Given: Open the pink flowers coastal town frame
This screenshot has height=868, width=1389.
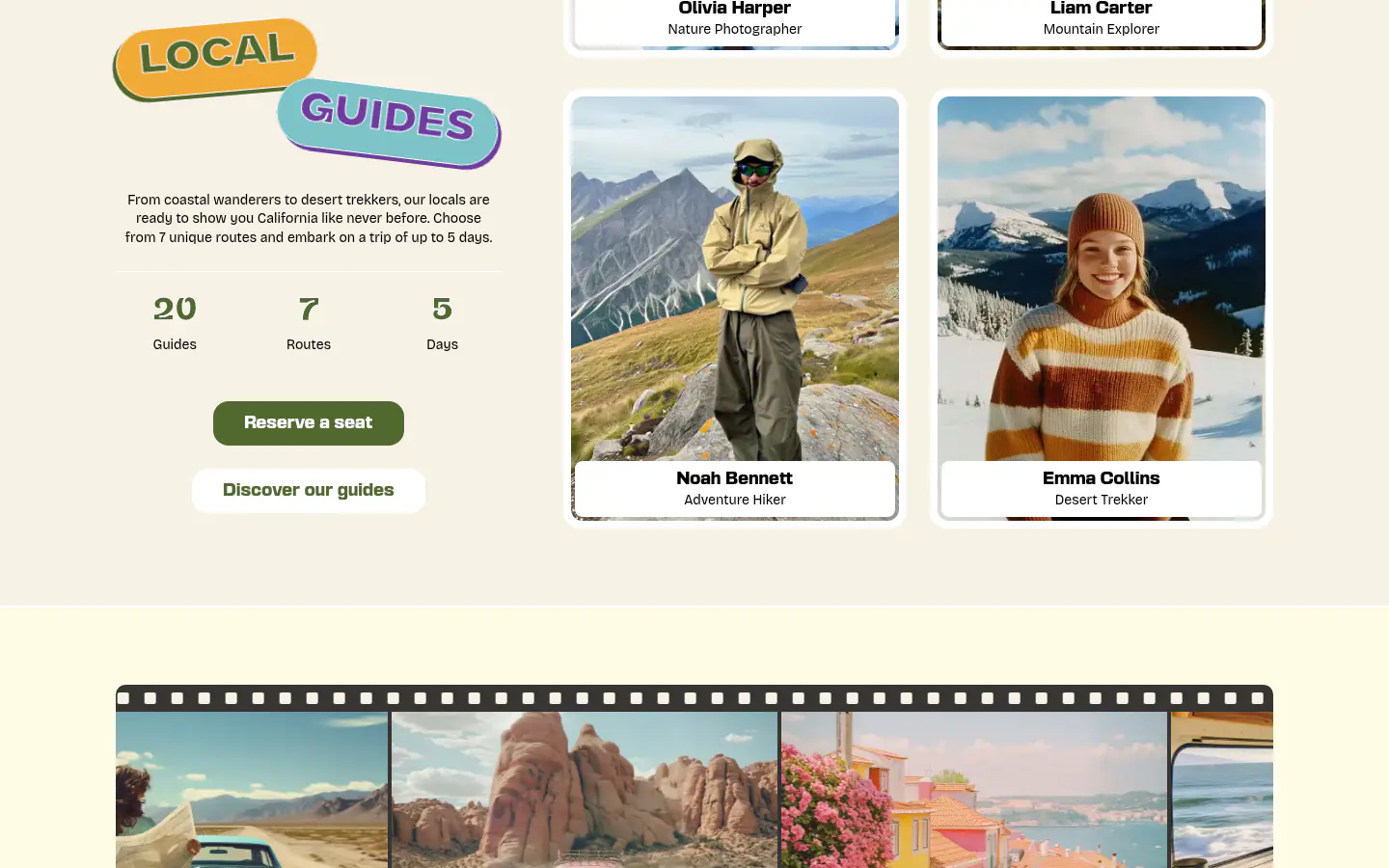Looking at the screenshot, I should (974, 790).
